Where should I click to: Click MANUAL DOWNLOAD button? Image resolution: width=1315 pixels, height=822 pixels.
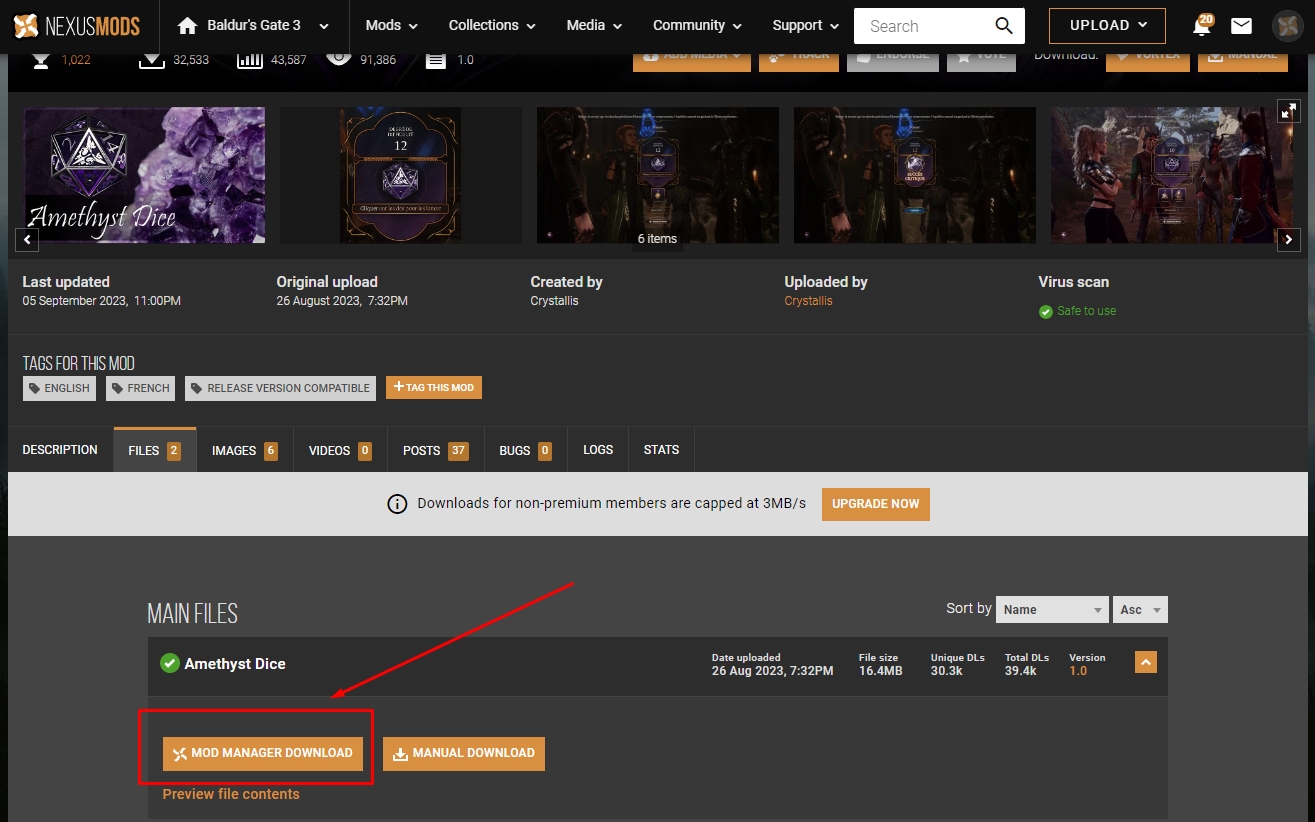(x=463, y=753)
